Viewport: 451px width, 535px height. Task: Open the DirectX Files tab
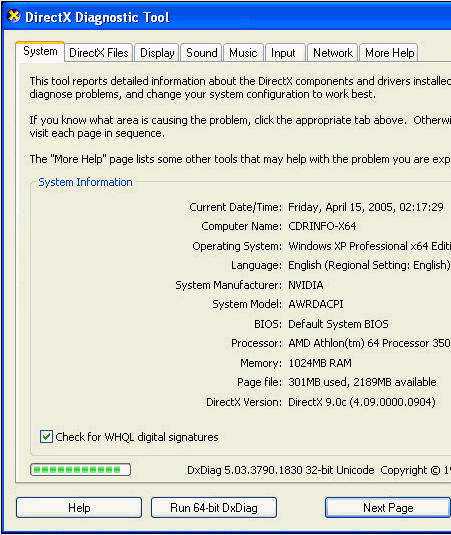point(99,53)
